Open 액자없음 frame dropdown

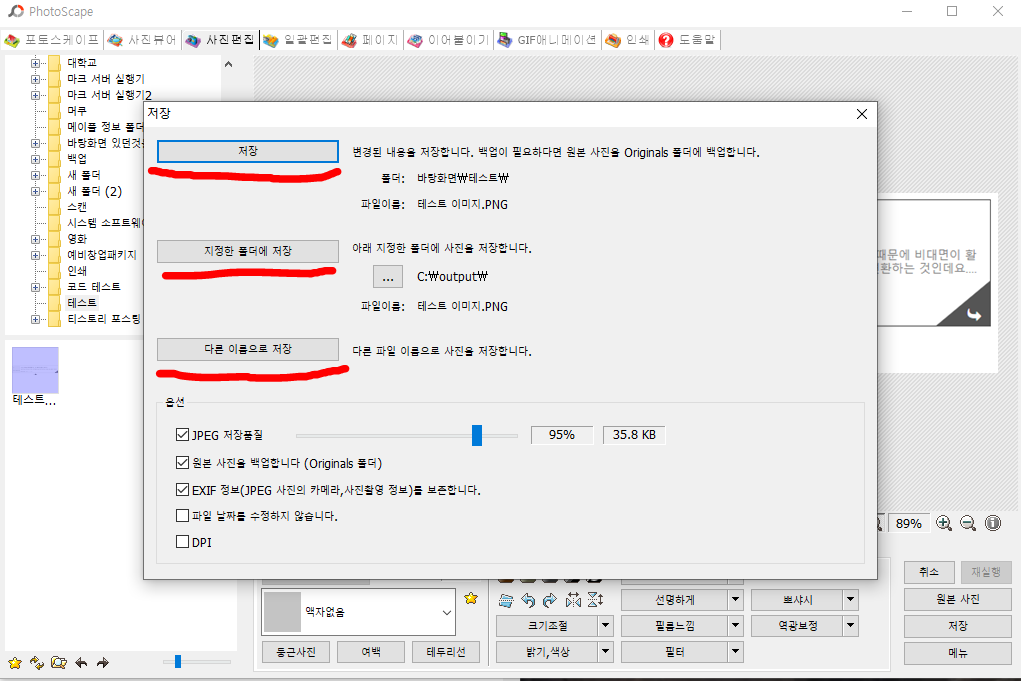(447, 613)
